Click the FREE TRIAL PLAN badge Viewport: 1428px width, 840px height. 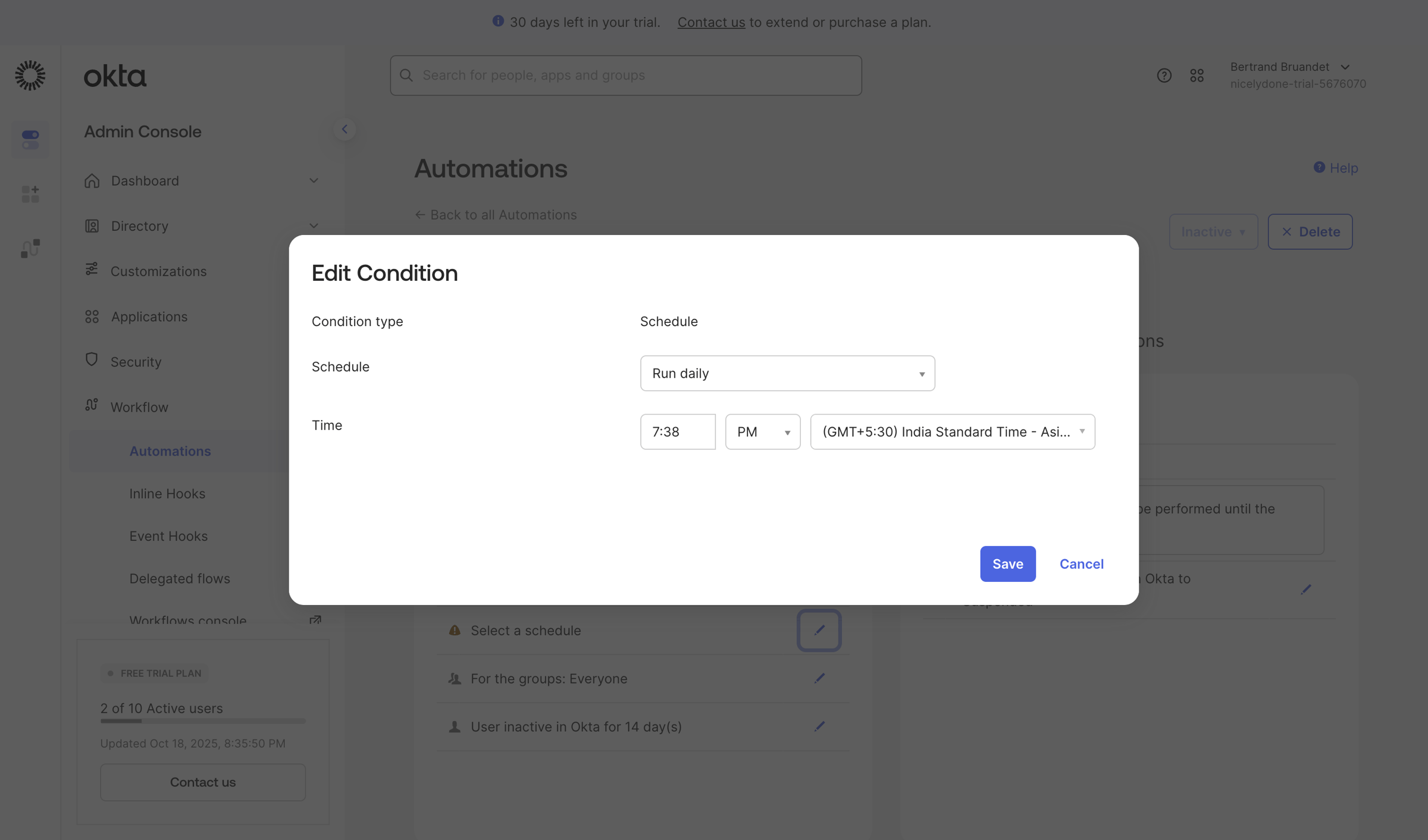(154, 673)
